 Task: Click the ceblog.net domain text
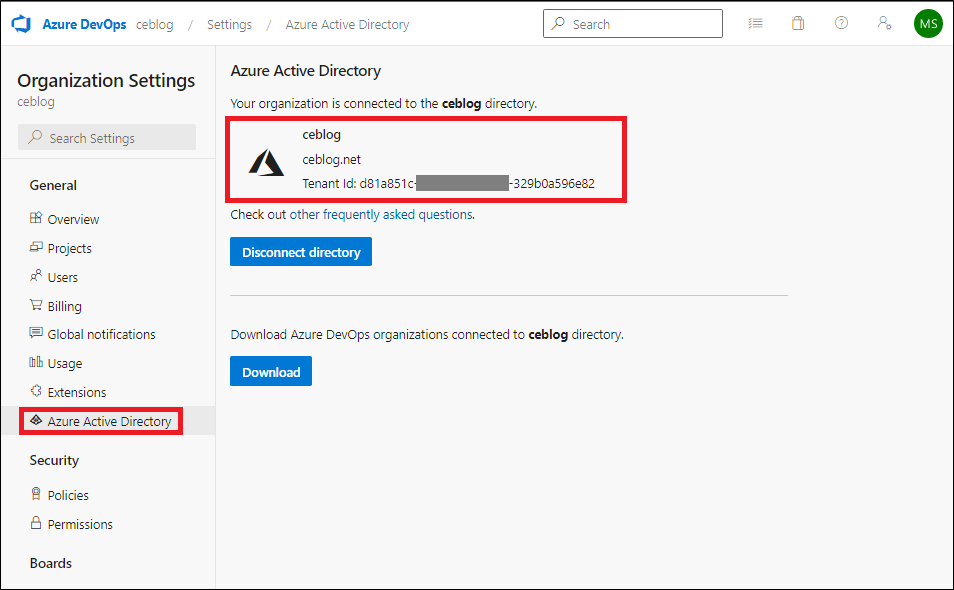[x=332, y=159]
